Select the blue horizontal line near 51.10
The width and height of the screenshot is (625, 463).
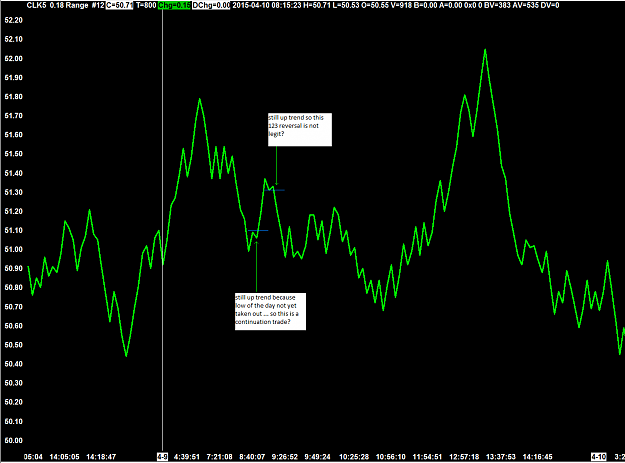point(258,230)
